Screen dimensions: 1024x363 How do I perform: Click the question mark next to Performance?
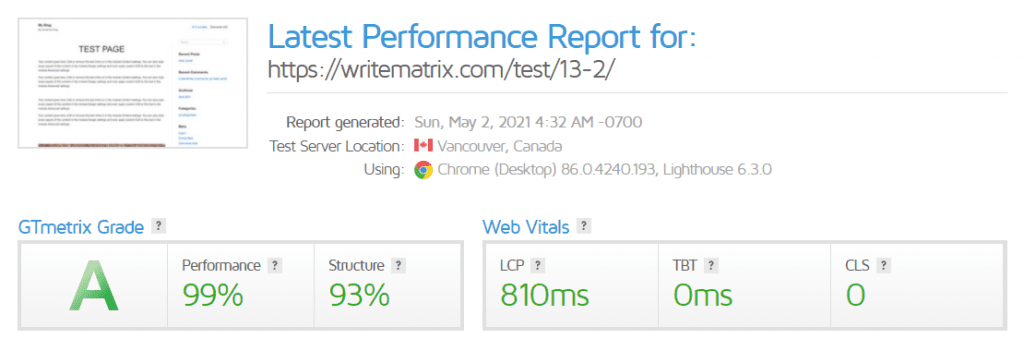pos(275,266)
